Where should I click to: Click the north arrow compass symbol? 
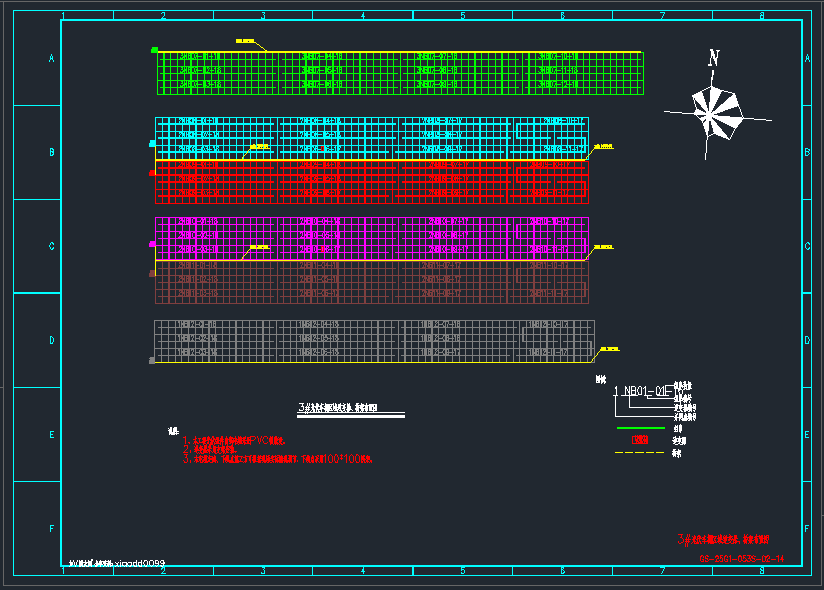713,111
